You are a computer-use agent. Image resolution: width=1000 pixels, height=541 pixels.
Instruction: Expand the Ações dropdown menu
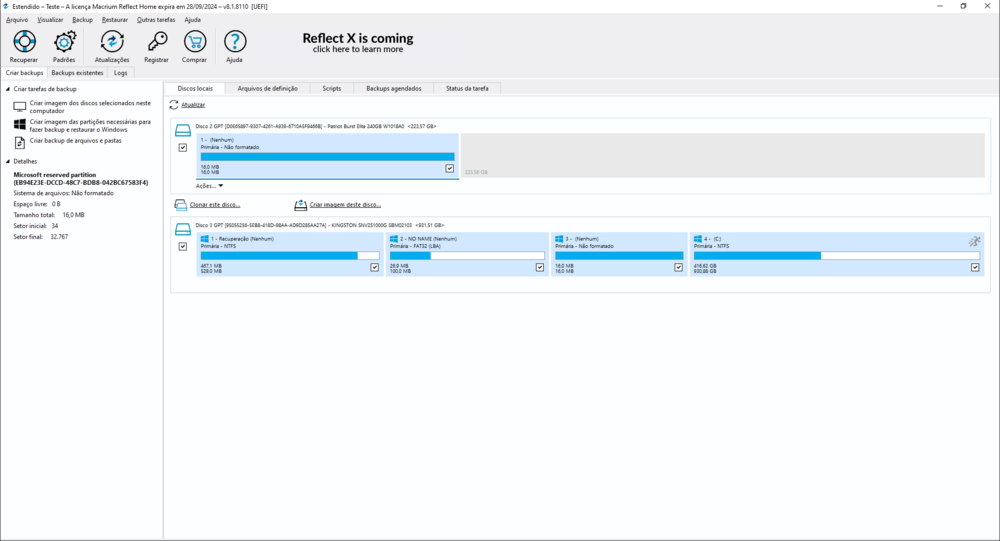coord(209,185)
